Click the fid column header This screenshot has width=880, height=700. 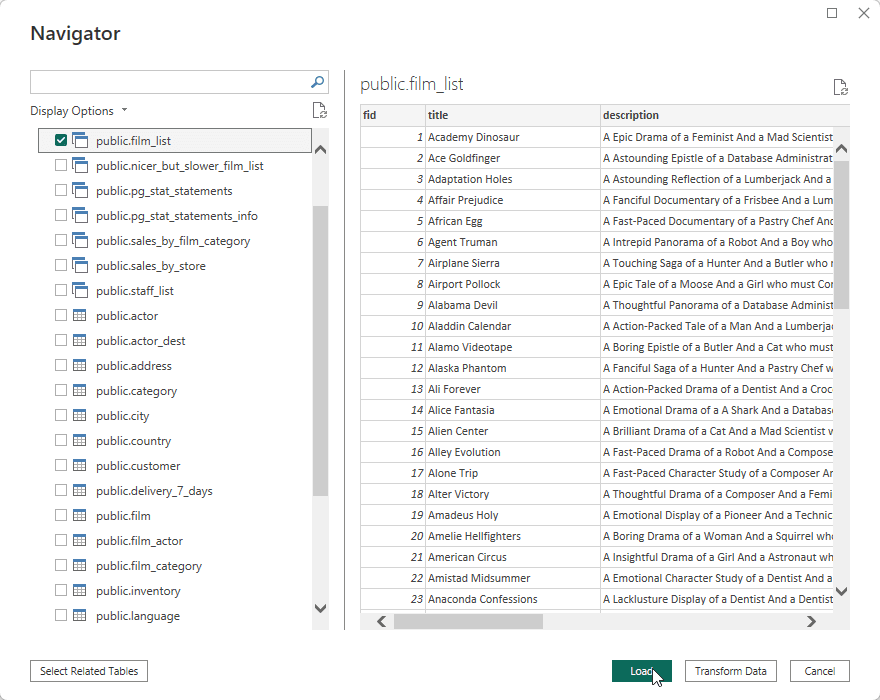[x=392, y=115]
